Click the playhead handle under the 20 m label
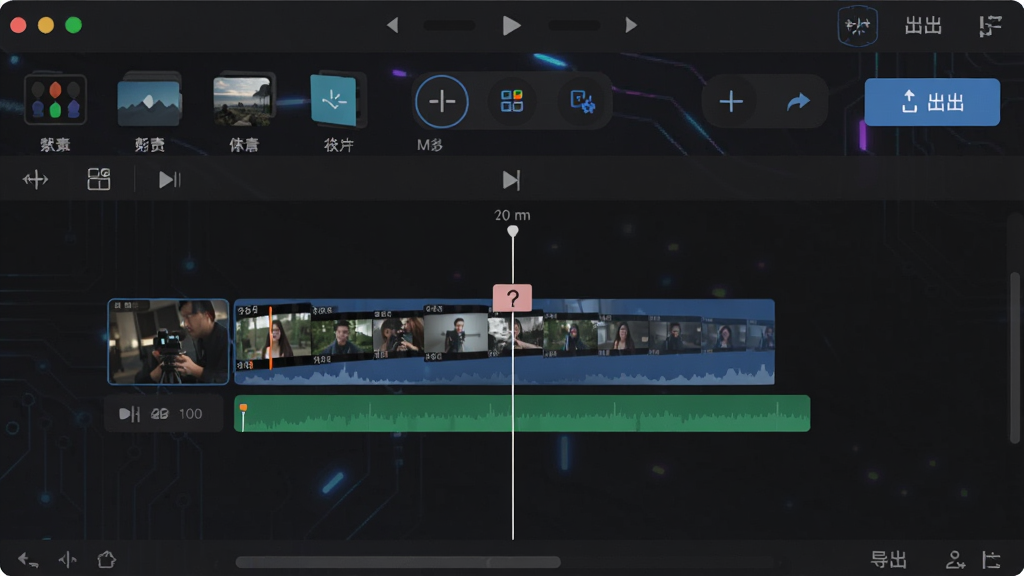This screenshot has height=576, width=1024. click(513, 231)
